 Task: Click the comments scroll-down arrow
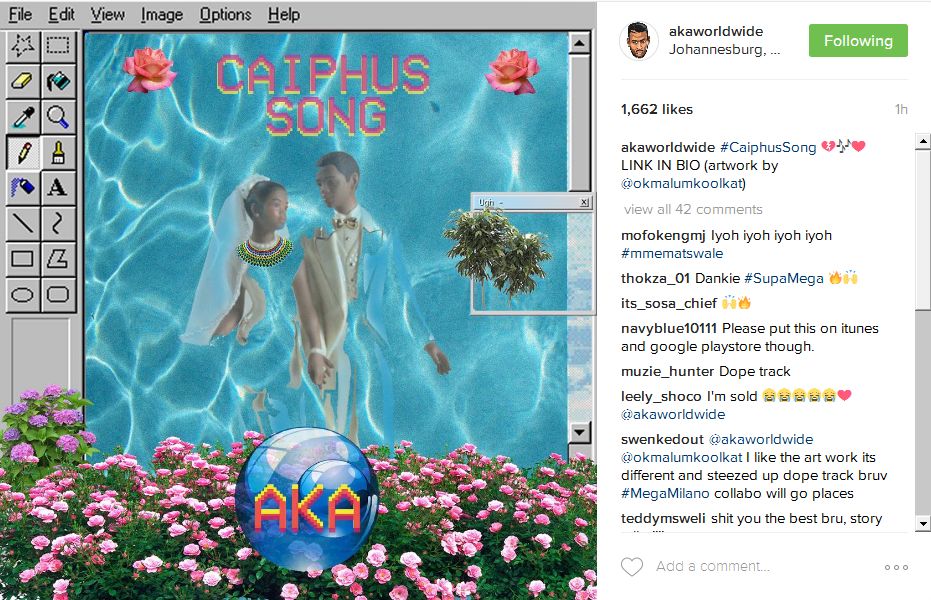923,523
